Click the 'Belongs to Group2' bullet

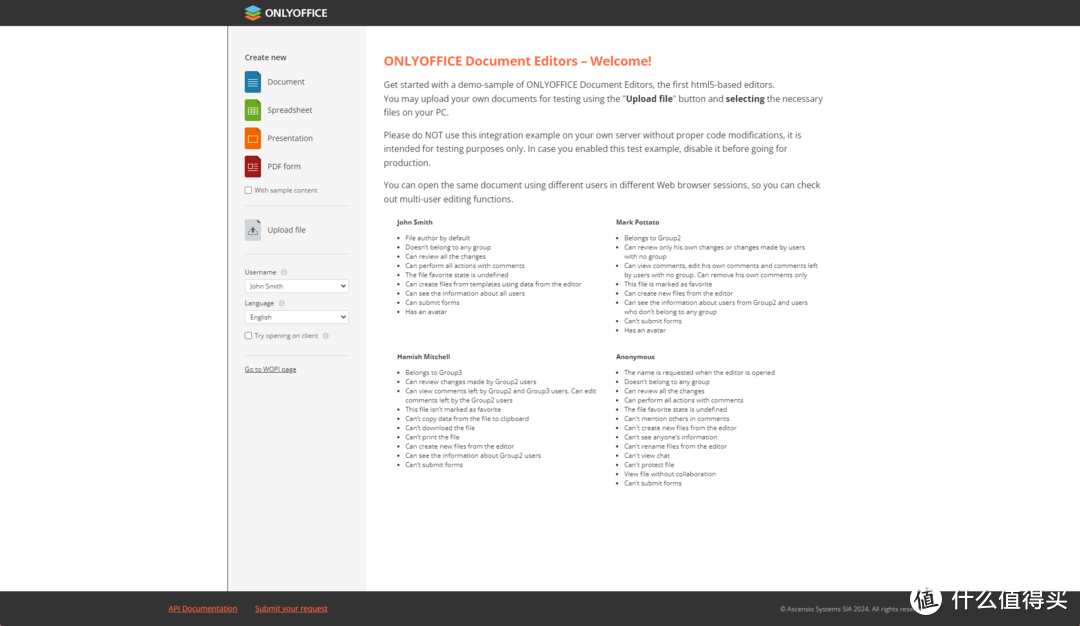[x=652, y=238]
